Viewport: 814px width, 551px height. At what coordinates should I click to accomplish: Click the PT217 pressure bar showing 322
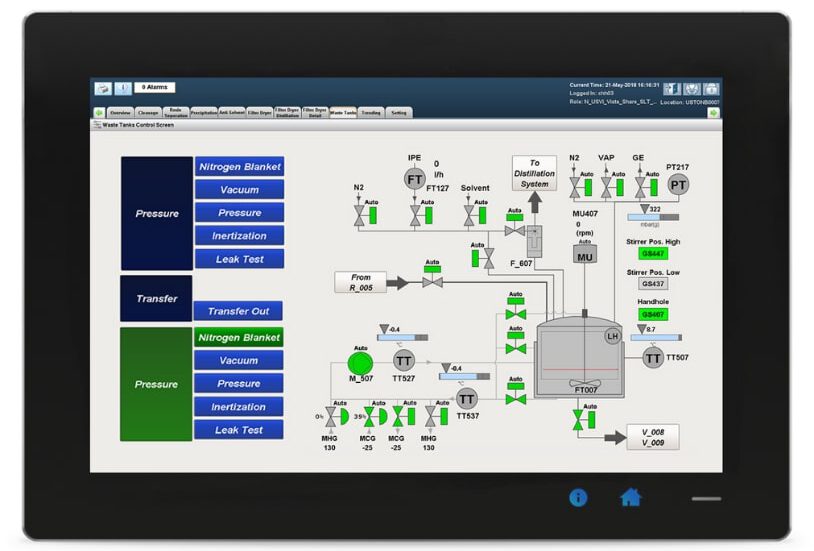click(x=653, y=217)
